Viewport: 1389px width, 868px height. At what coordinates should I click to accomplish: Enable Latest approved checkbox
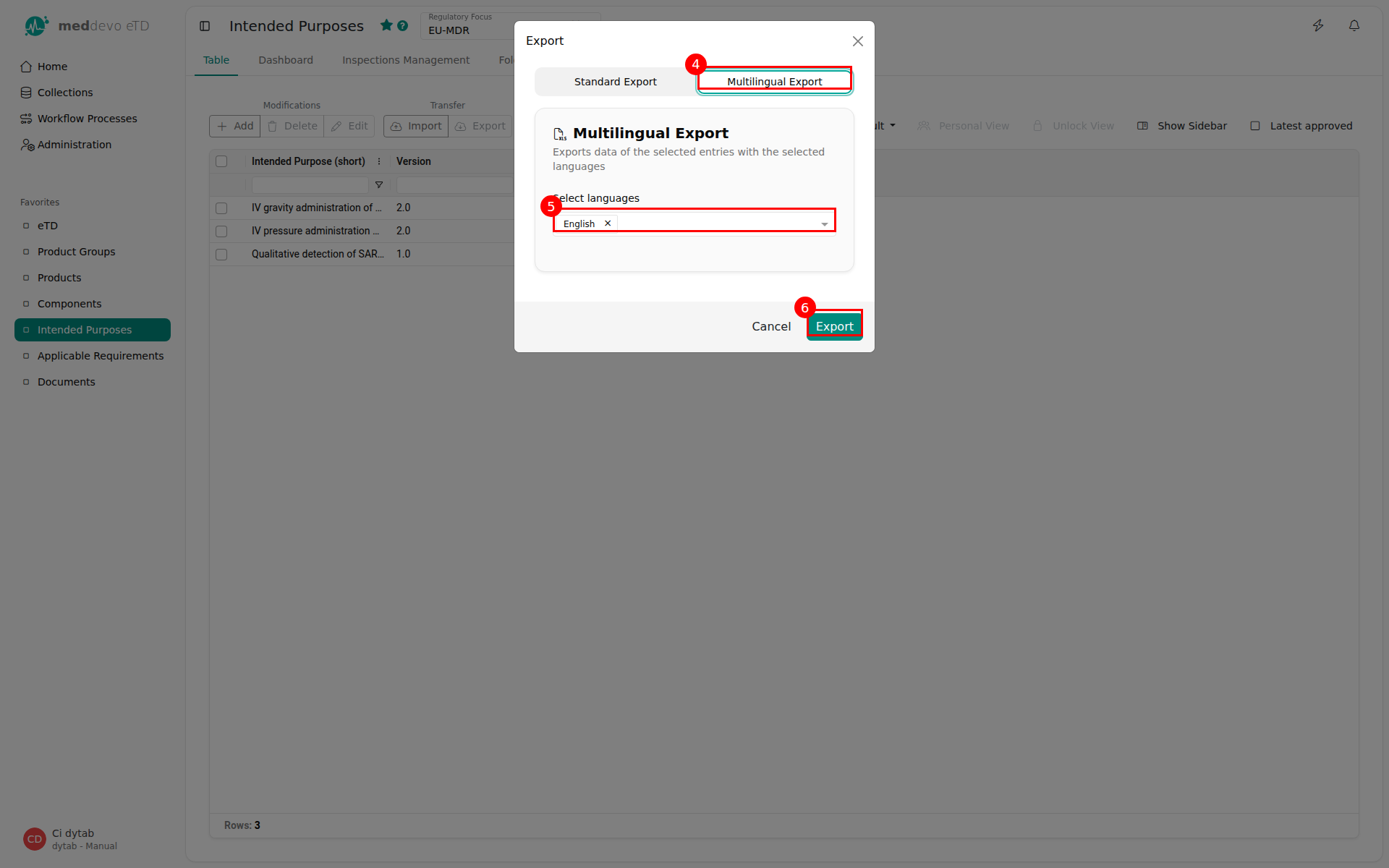click(1255, 126)
